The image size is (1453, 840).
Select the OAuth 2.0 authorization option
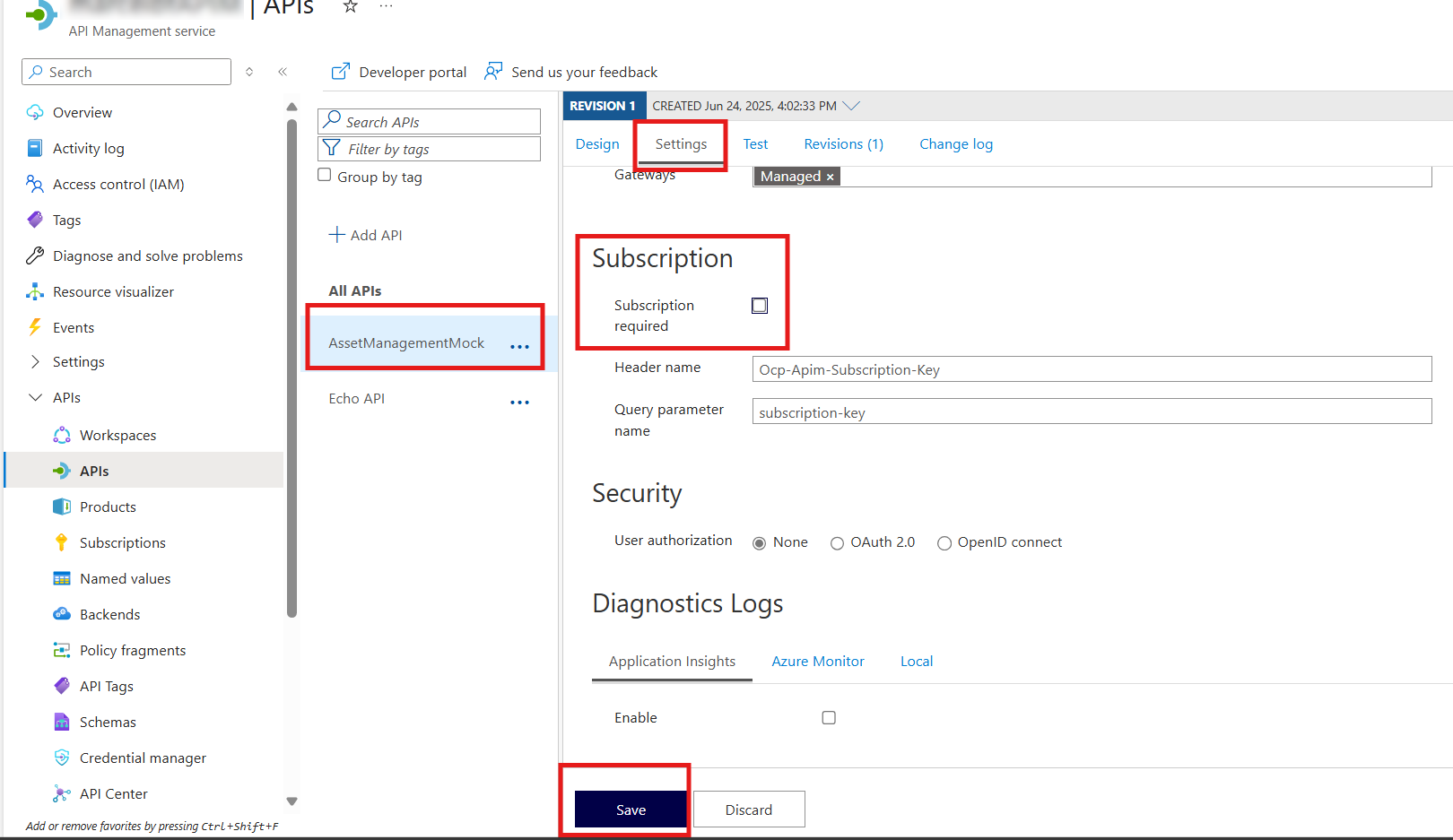click(x=837, y=542)
